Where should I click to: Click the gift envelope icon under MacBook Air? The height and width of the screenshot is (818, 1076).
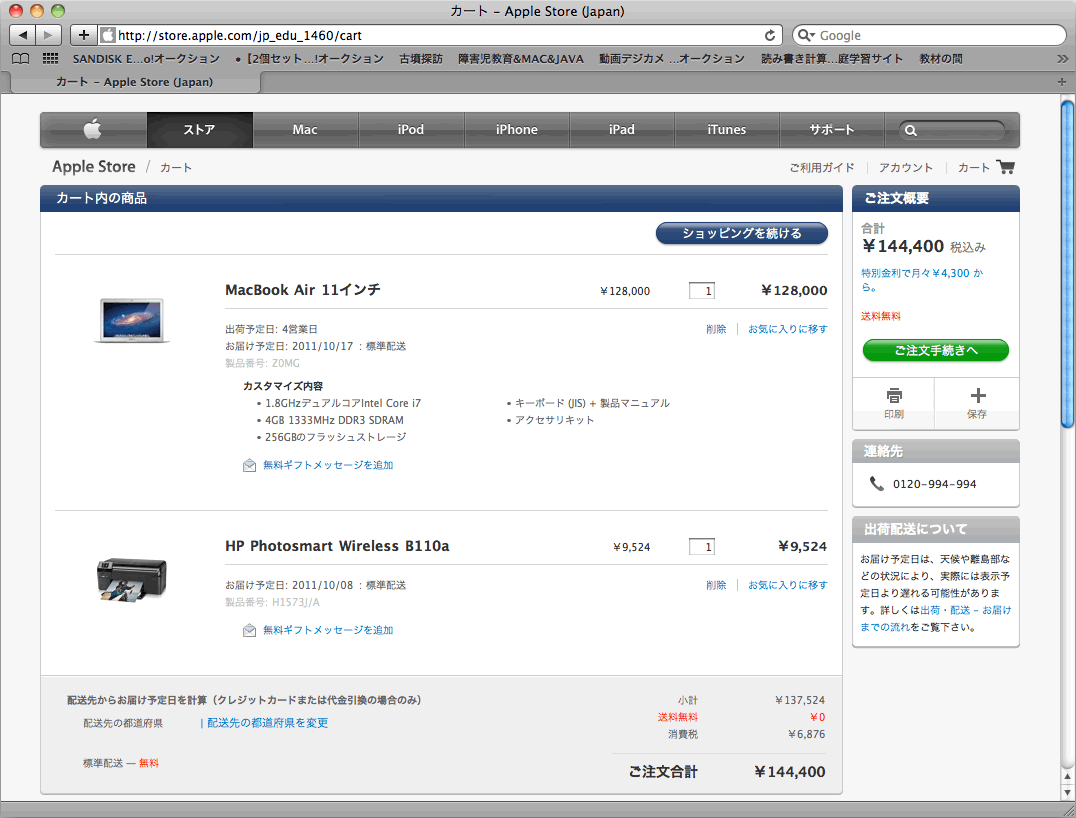[x=249, y=466]
